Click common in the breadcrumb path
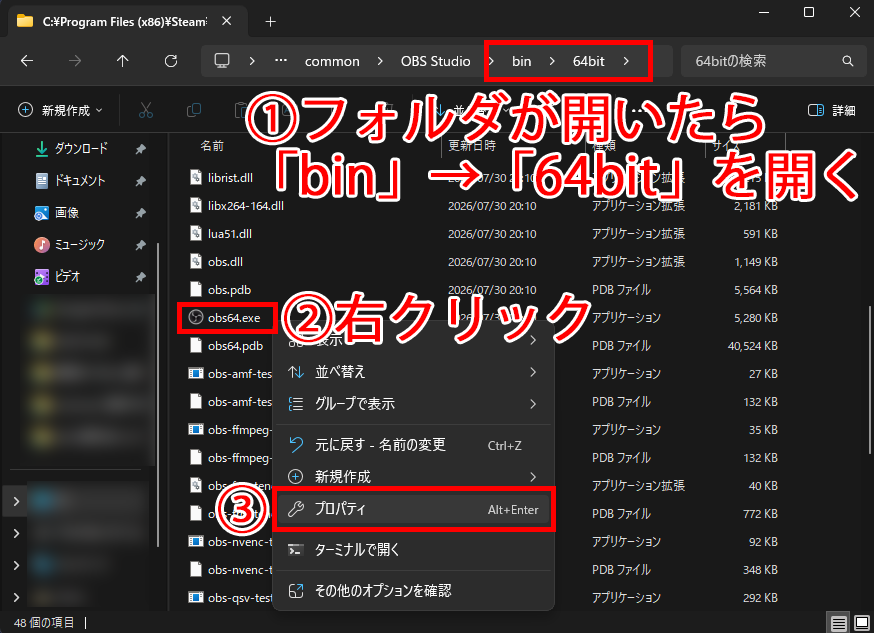 pyautogui.click(x=332, y=61)
